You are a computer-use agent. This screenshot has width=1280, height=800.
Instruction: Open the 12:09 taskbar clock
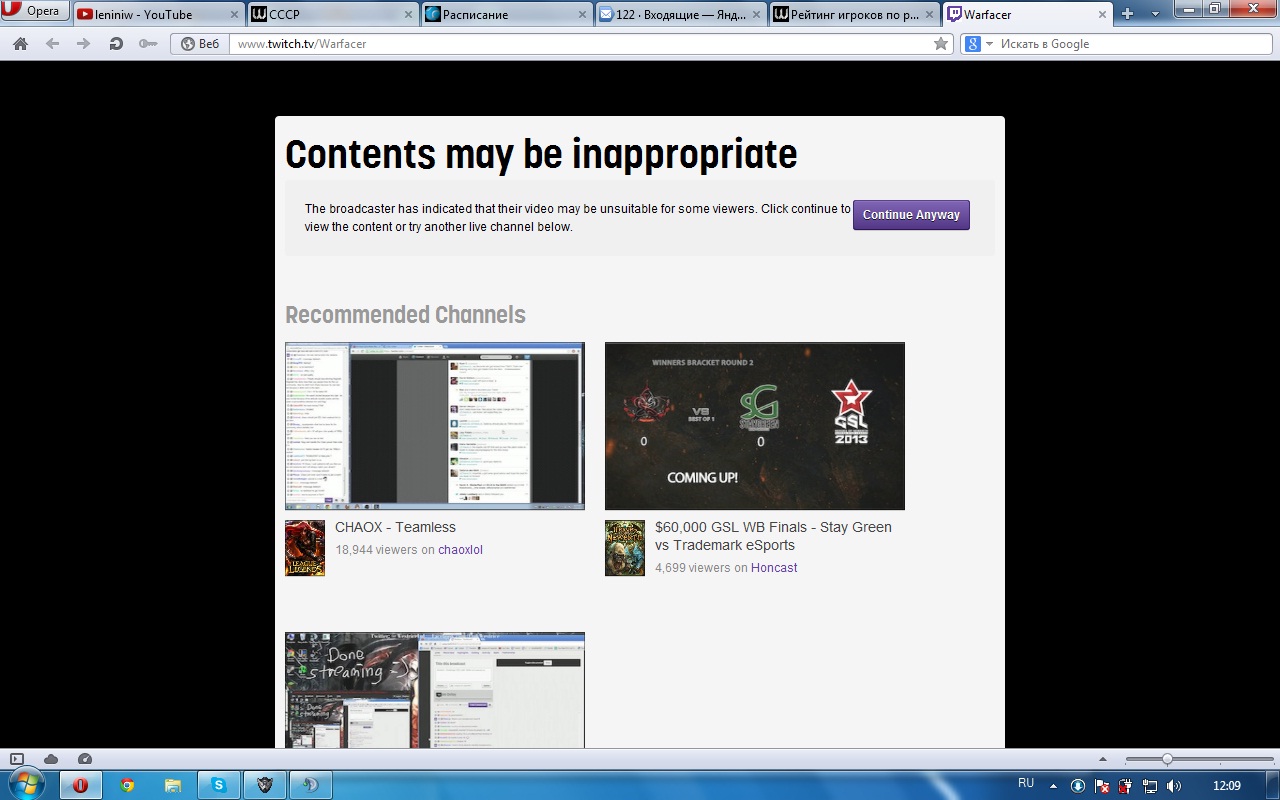coord(1226,786)
